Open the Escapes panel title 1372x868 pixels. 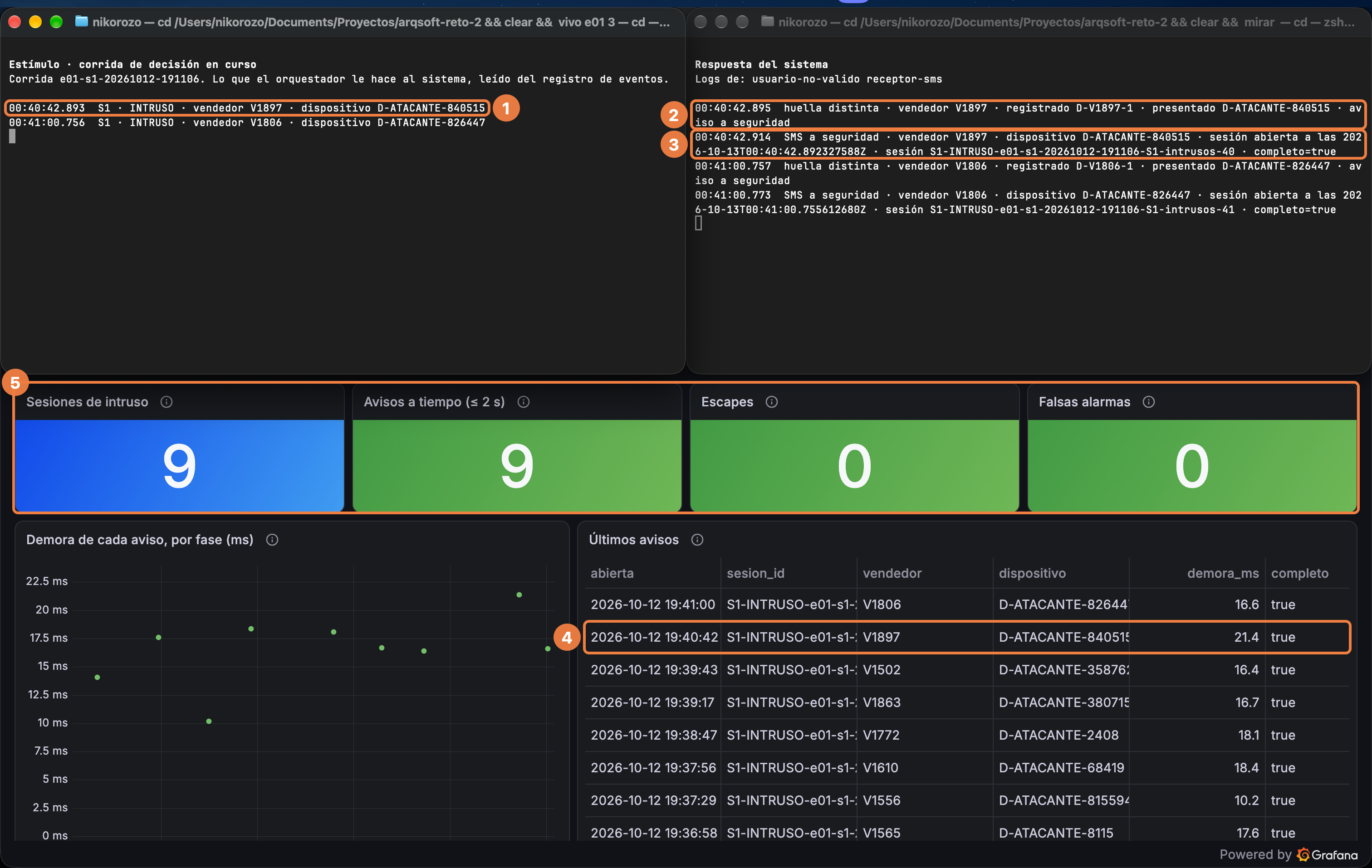click(727, 402)
